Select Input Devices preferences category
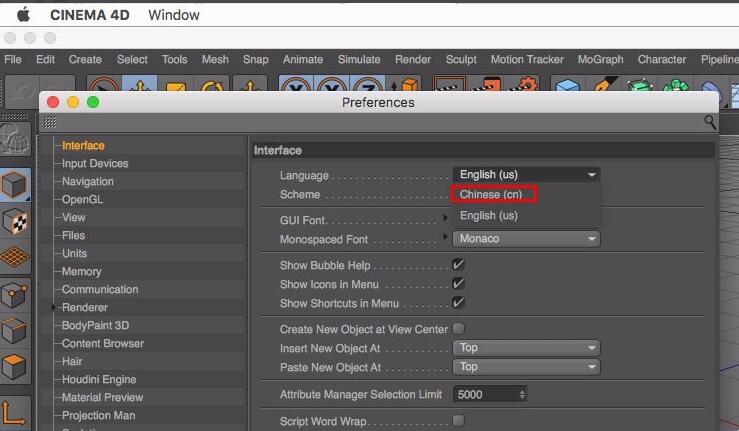This screenshot has height=431, width=739. (95, 164)
